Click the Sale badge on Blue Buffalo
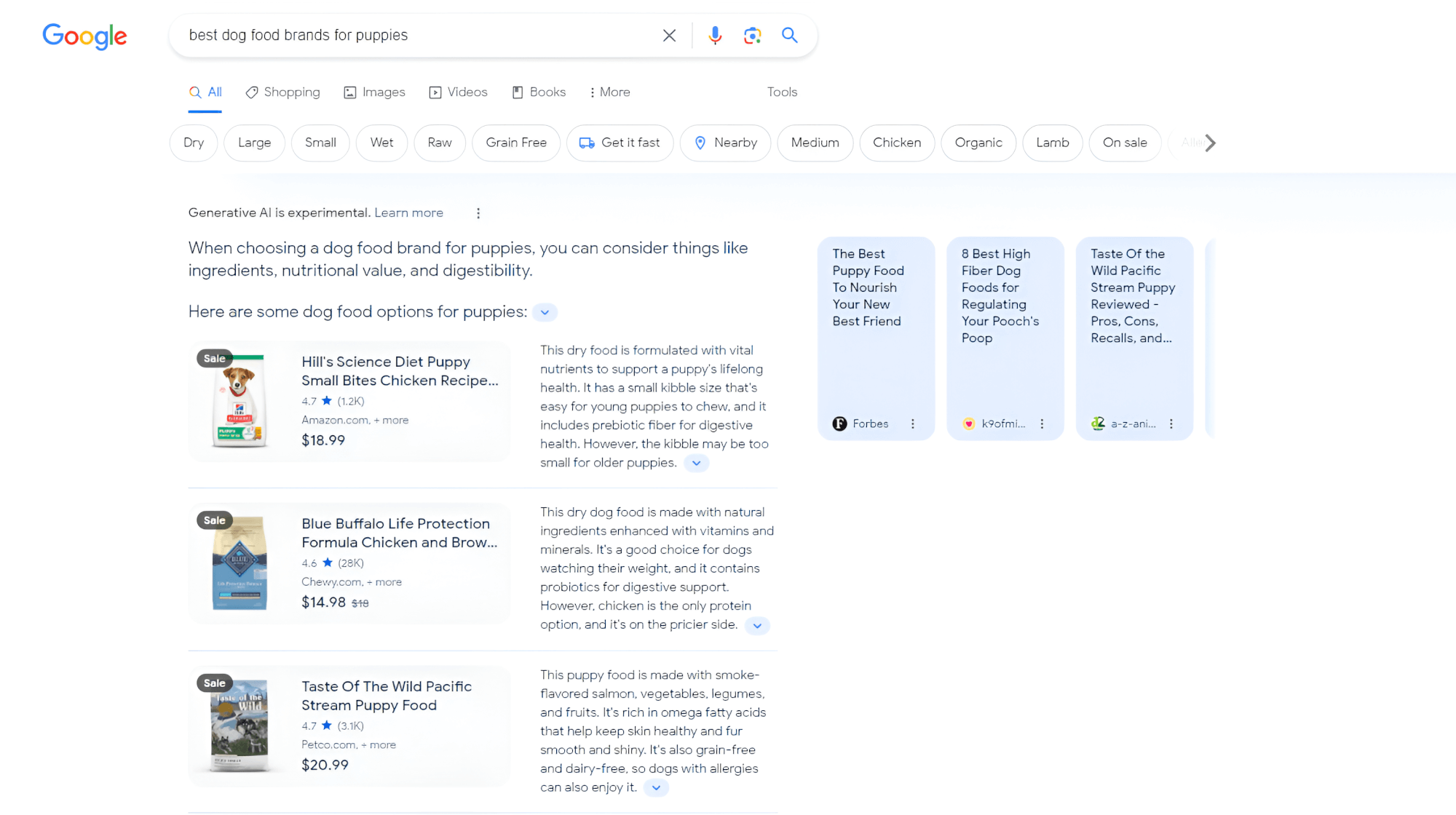 point(214,520)
